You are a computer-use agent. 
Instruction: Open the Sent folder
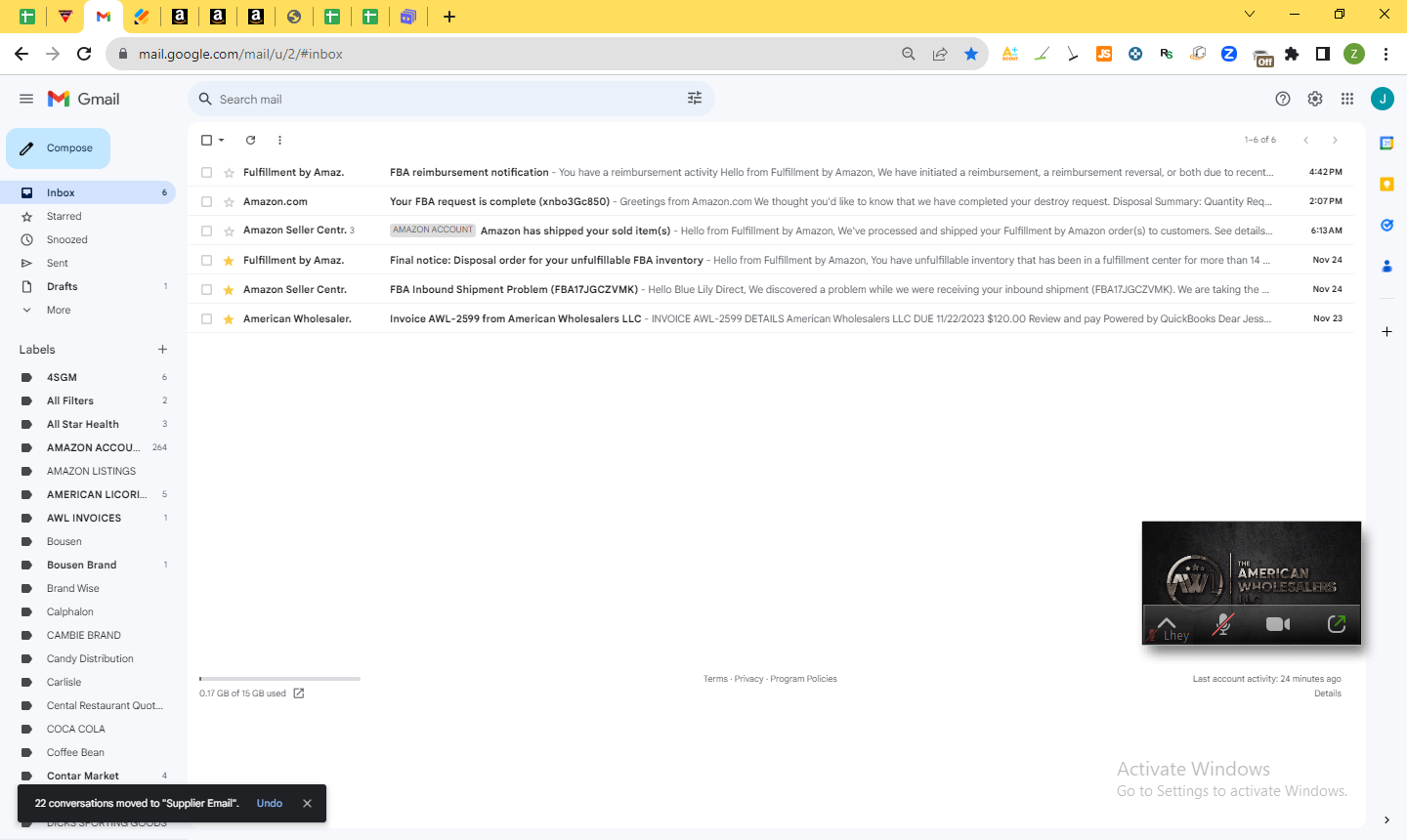click(x=88, y=263)
